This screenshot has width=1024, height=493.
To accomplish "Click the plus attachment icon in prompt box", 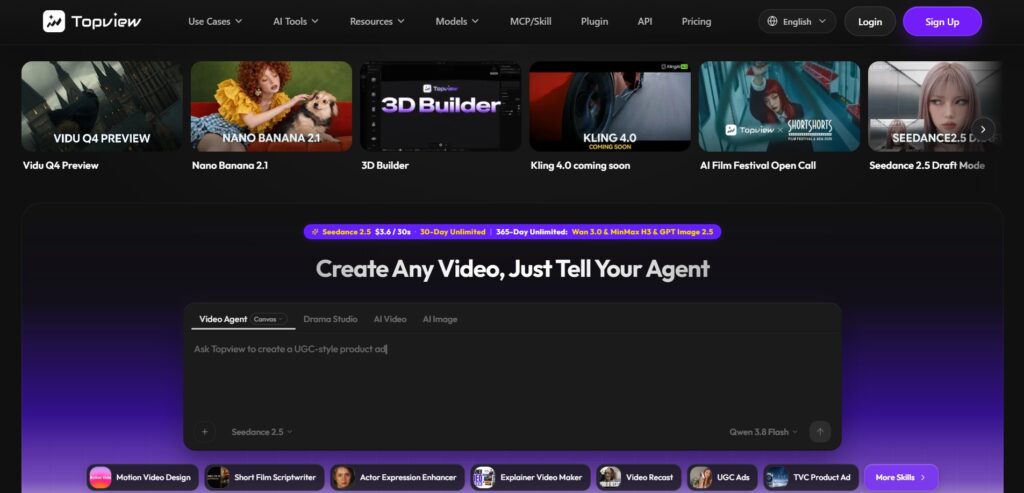I will pos(204,432).
